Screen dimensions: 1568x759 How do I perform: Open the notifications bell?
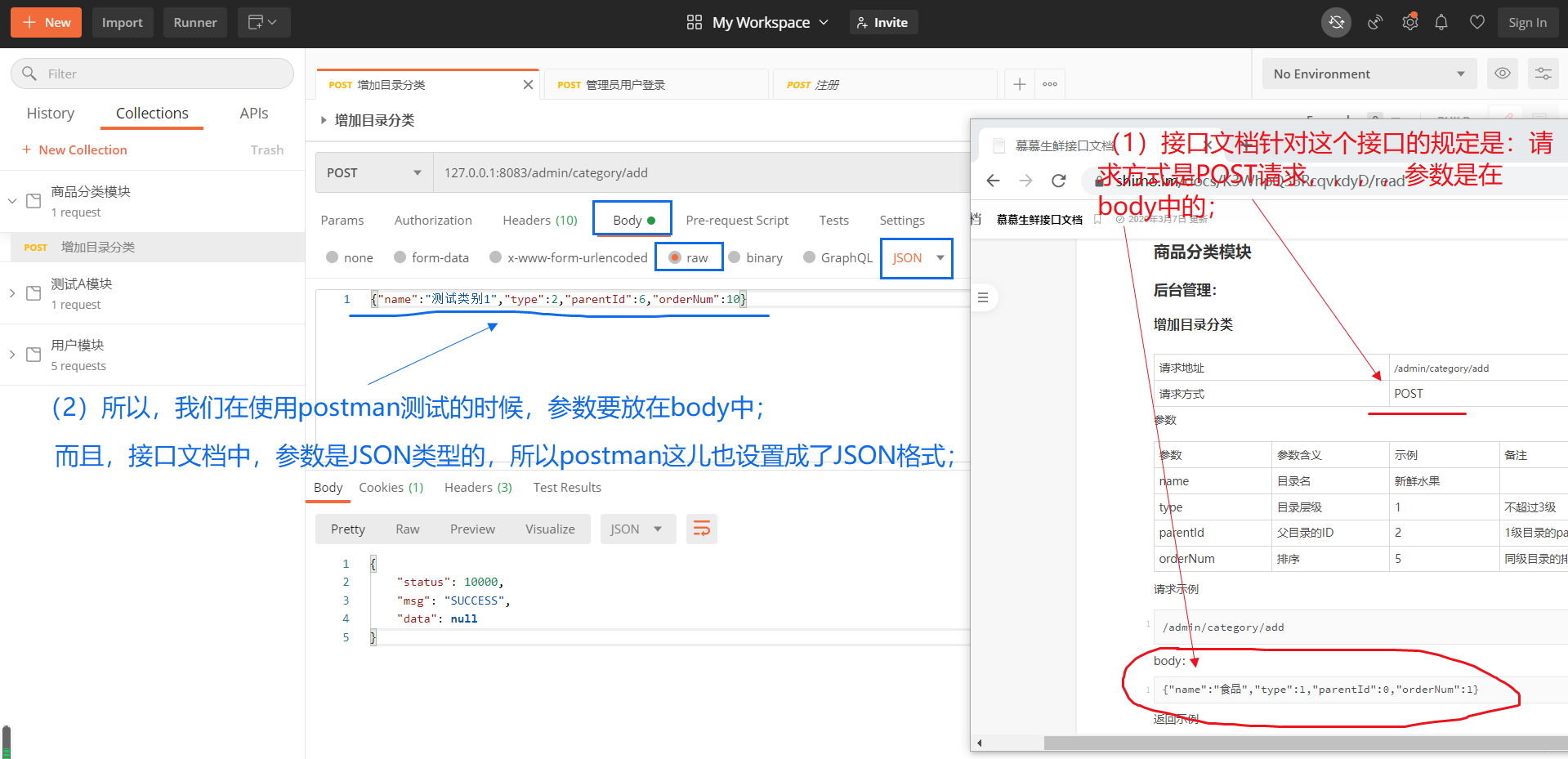click(x=1441, y=22)
